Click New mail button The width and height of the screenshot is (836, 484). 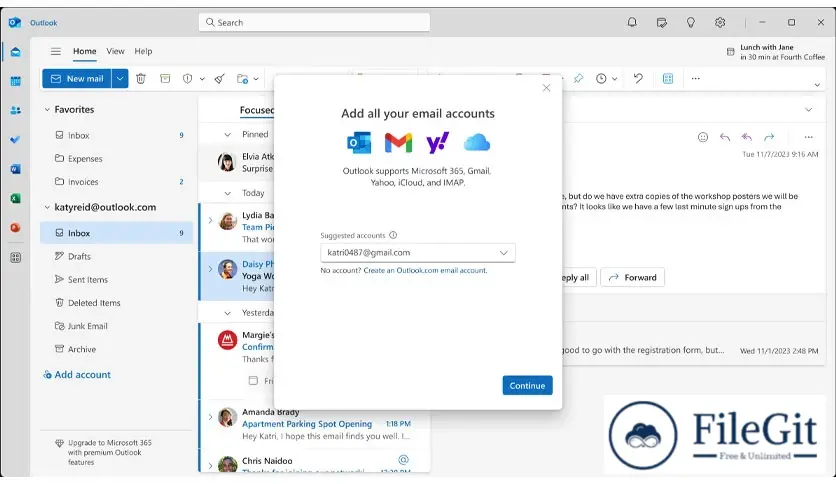pos(77,79)
